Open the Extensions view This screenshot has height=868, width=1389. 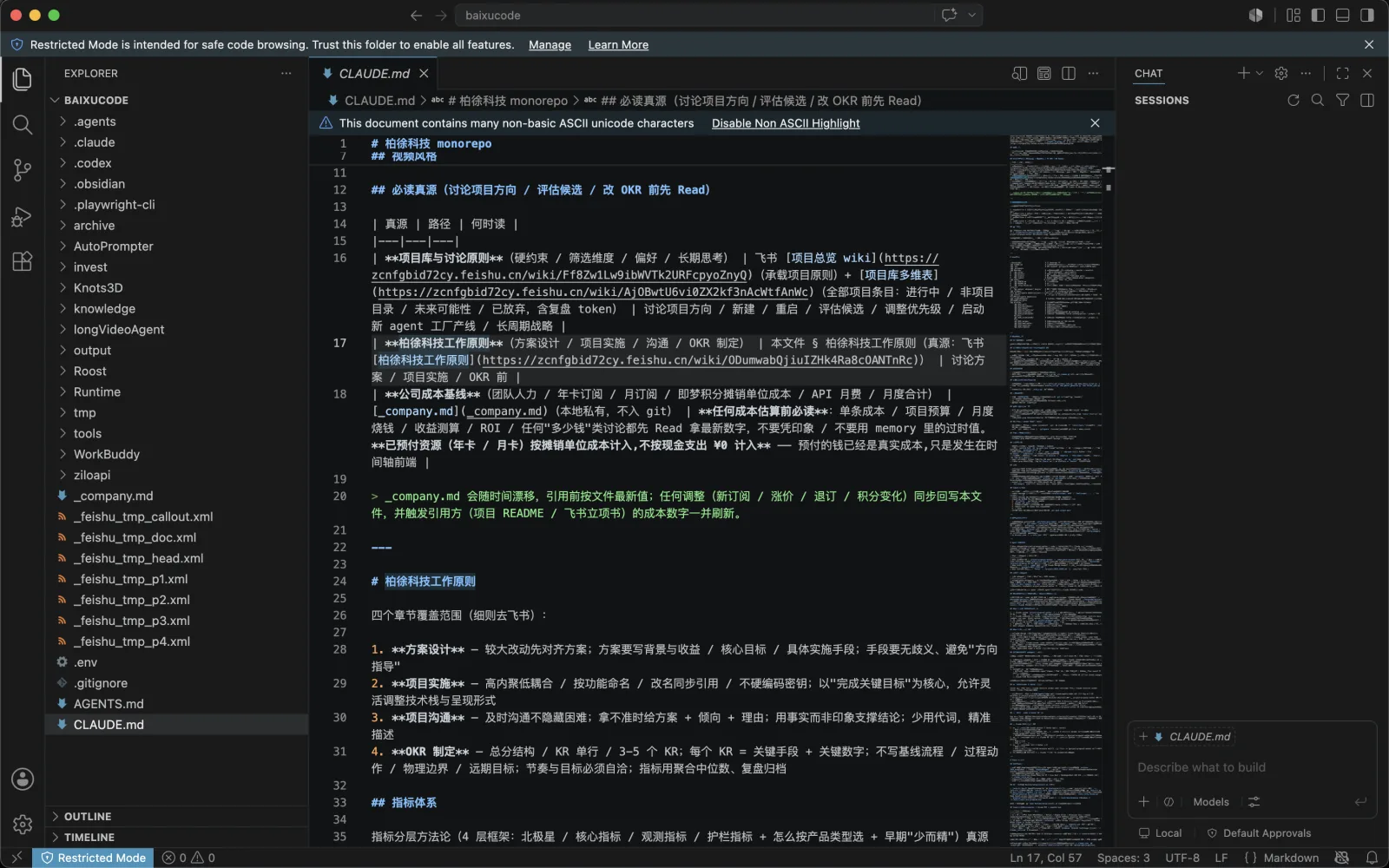(23, 261)
